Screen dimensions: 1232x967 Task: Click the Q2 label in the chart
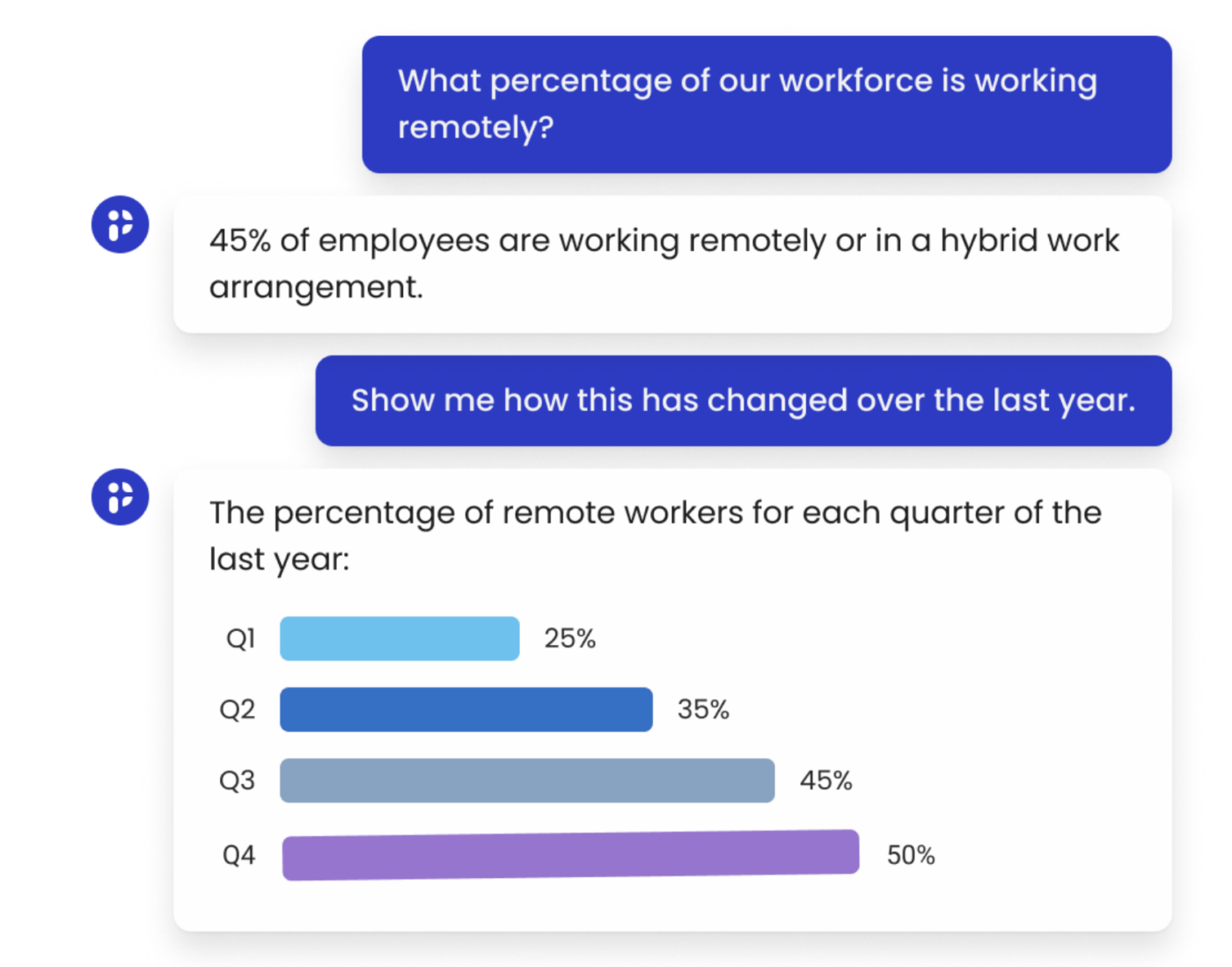(238, 709)
